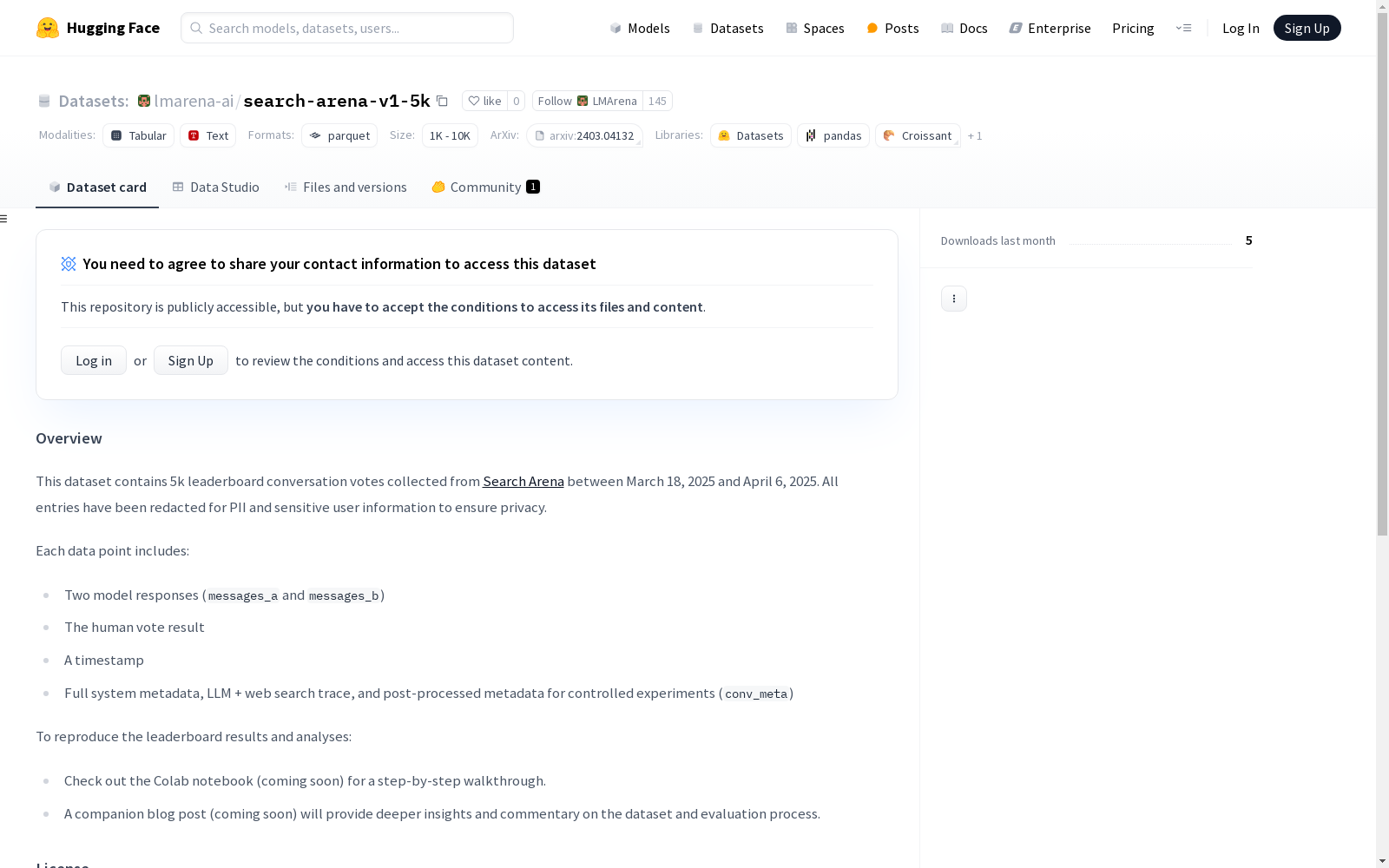Open the arxiv:2403.04132 tag
Screen dimensions: 1389x868
pyautogui.click(x=584, y=135)
